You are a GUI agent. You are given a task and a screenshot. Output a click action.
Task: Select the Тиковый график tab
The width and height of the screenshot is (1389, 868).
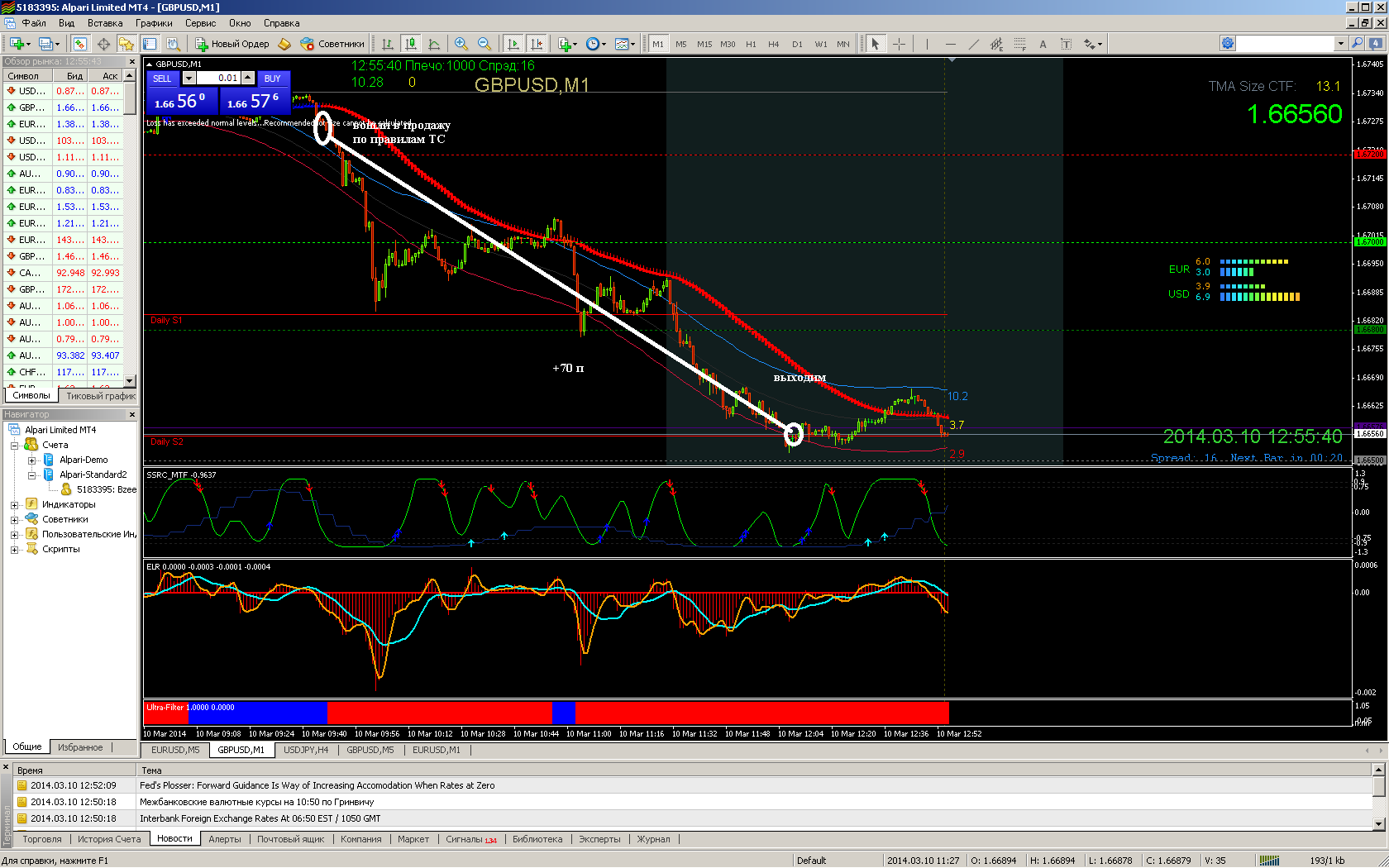pos(101,396)
